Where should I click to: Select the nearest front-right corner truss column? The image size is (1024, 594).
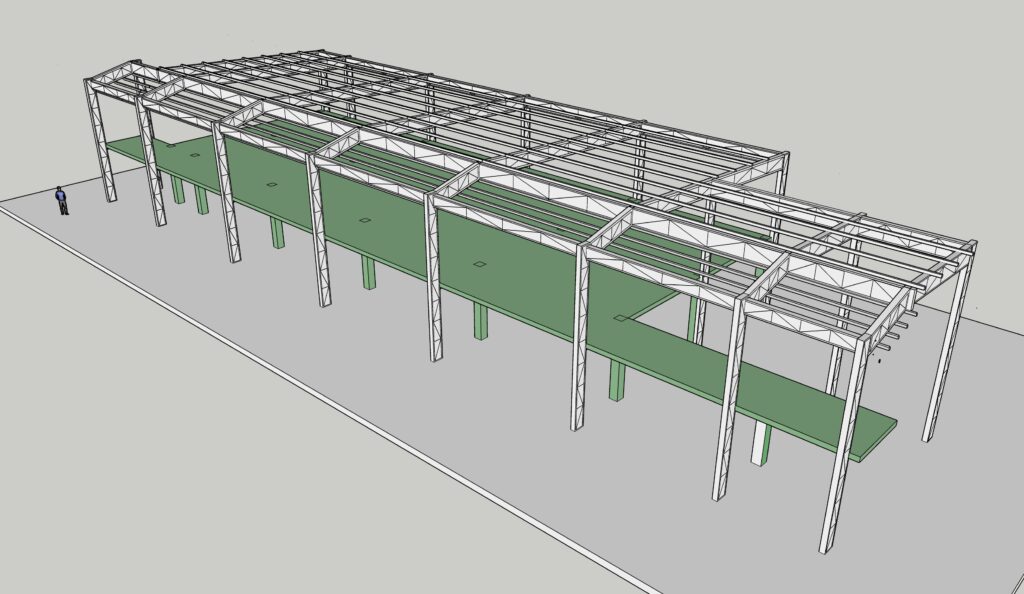coord(843,450)
